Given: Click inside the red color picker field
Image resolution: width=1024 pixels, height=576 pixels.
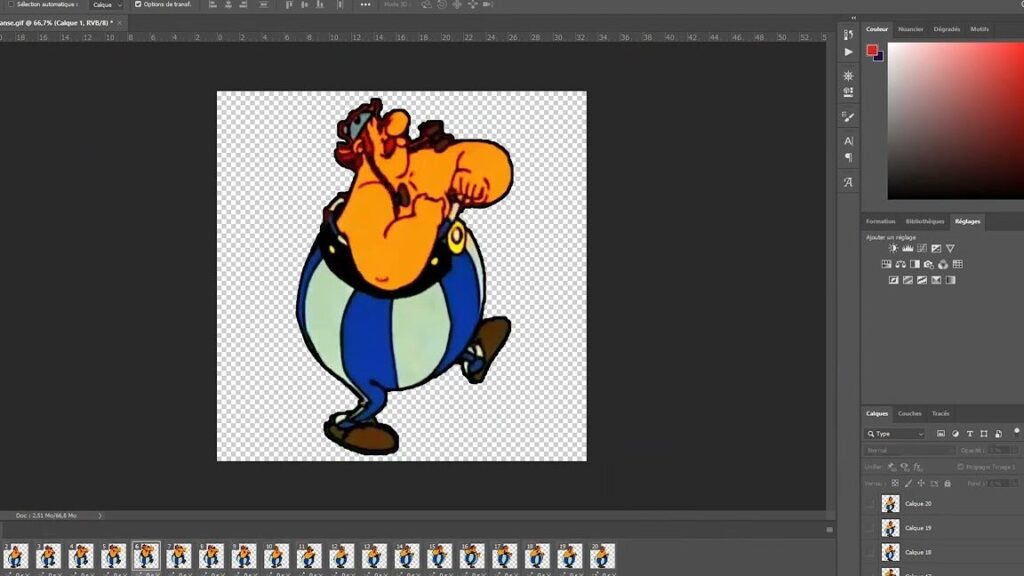Looking at the screenshot, I should (955, 121).
